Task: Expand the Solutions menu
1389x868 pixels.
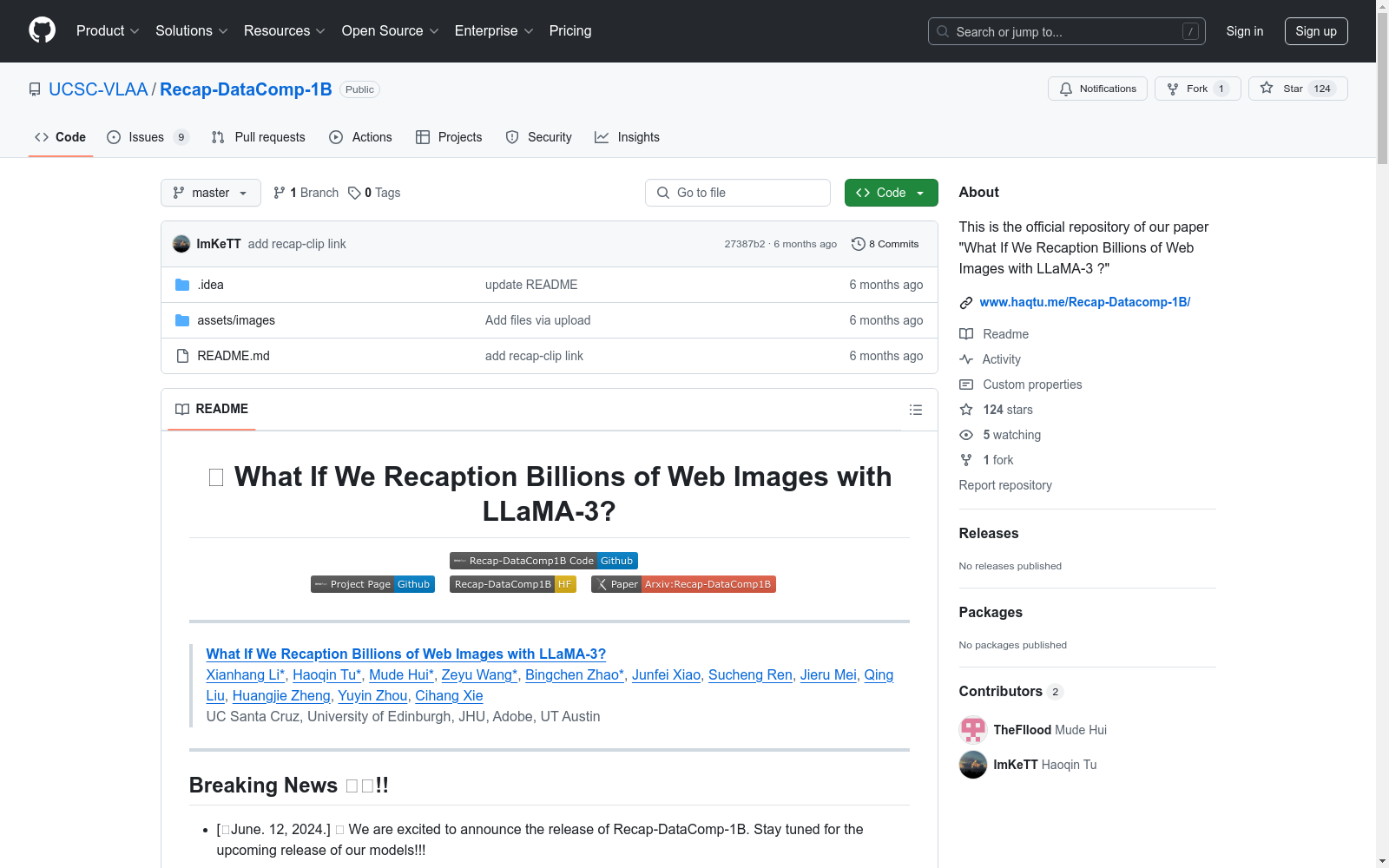Action: [x=192, y=31]
